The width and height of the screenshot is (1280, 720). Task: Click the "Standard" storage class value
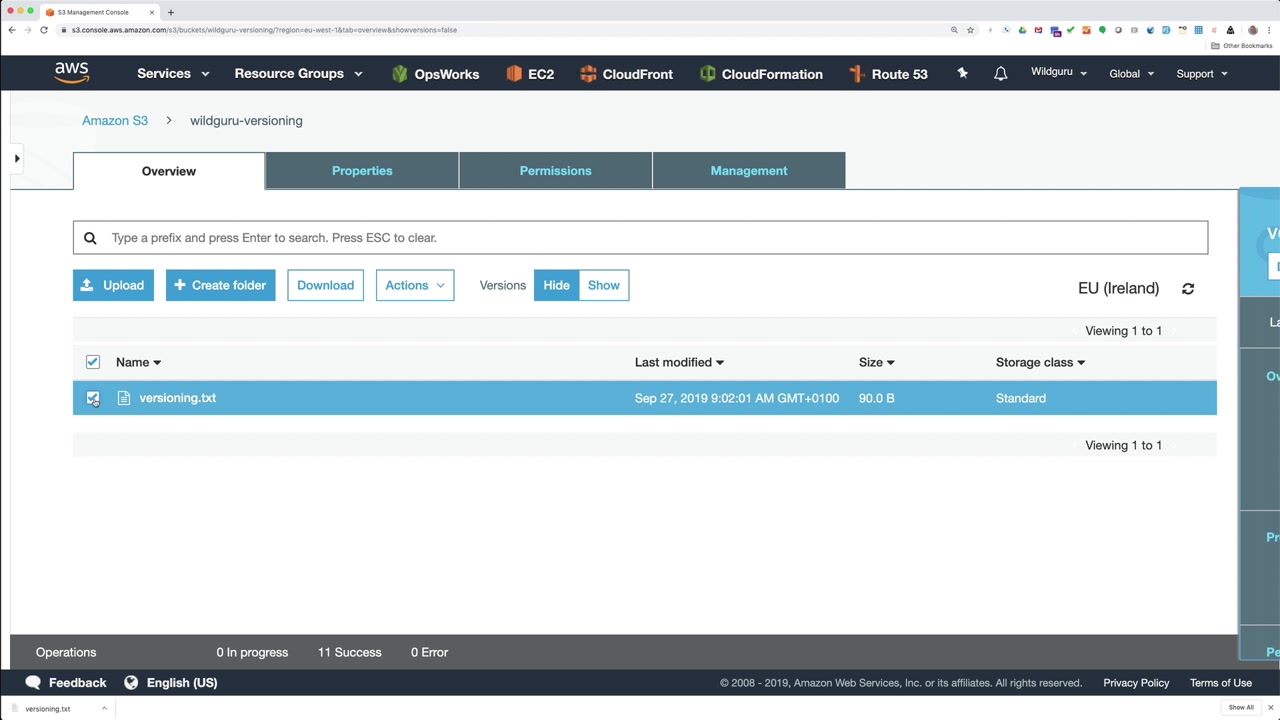1021,398
